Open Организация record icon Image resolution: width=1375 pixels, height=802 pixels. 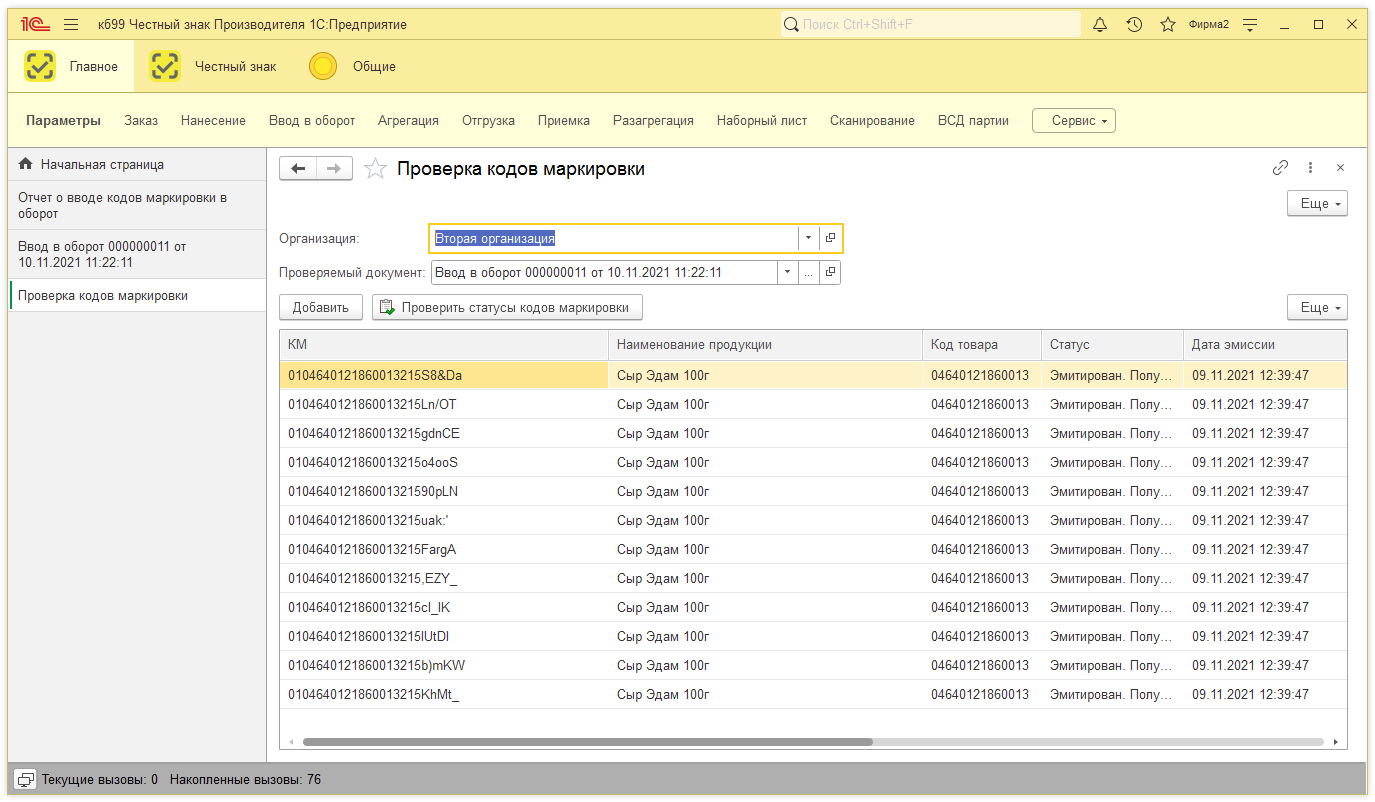(831, 238)
